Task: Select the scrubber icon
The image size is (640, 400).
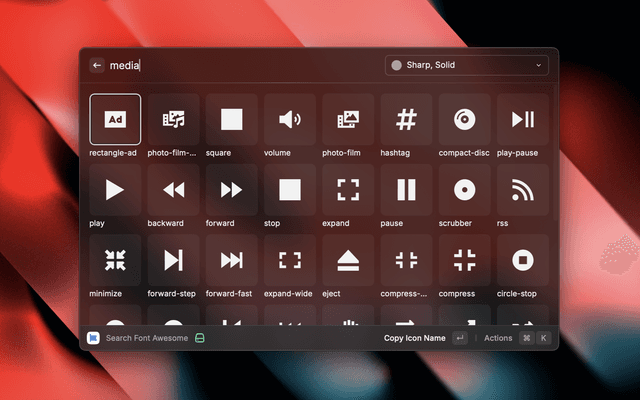Action: pos(464,190)
